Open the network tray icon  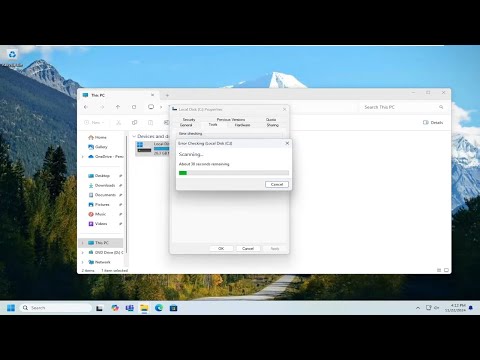[x=429, y=308]
